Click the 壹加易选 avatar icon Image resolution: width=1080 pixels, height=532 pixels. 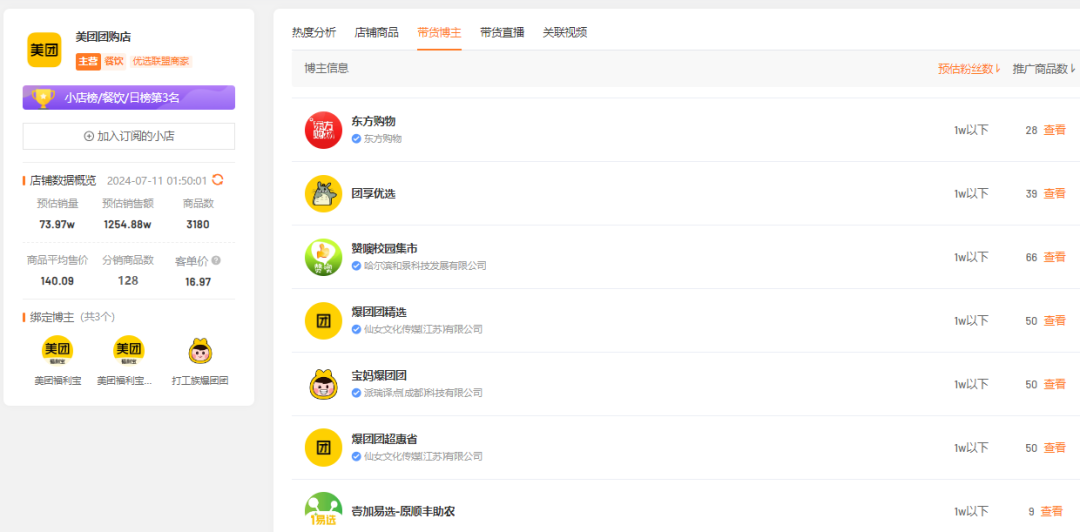[x=323, y=510]
